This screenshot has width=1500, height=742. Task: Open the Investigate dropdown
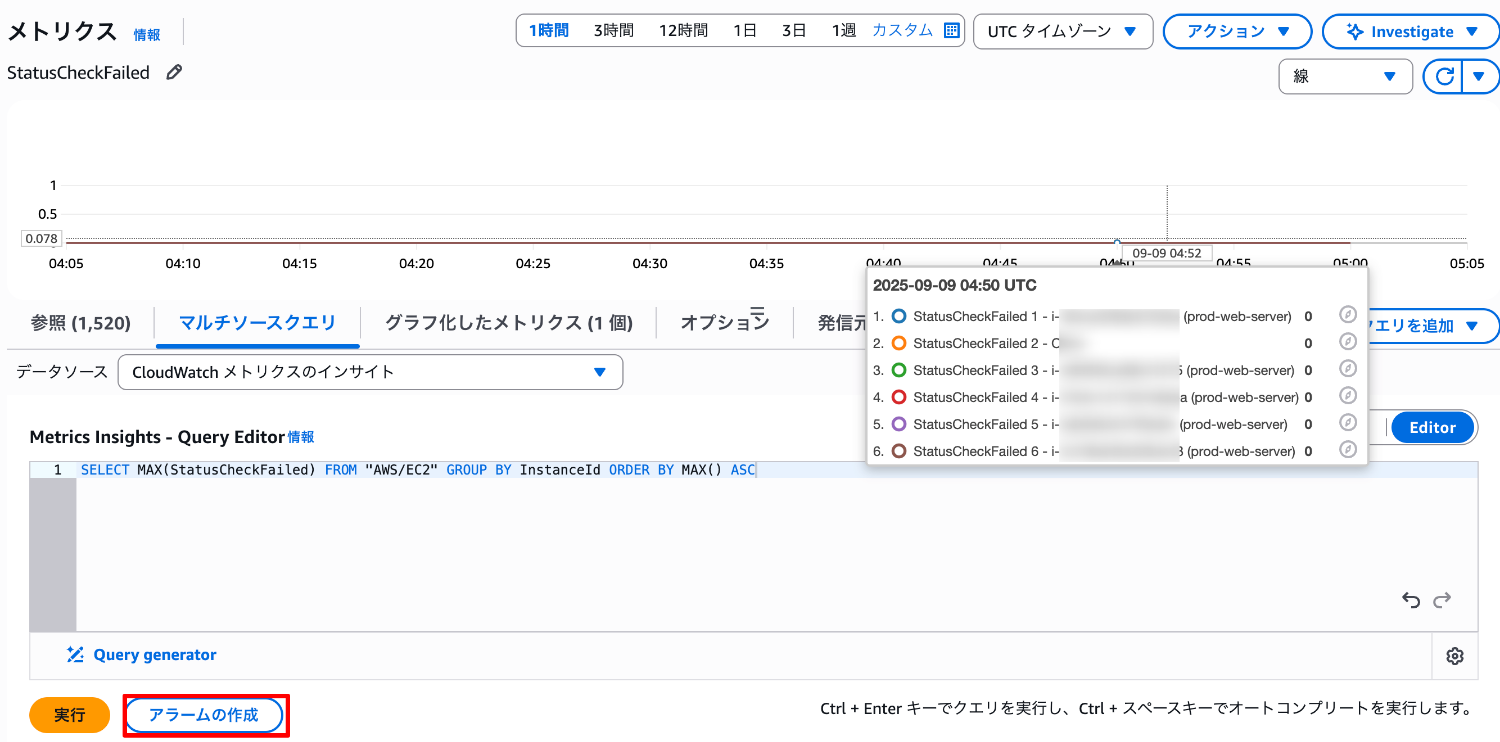coord(1411,31)
